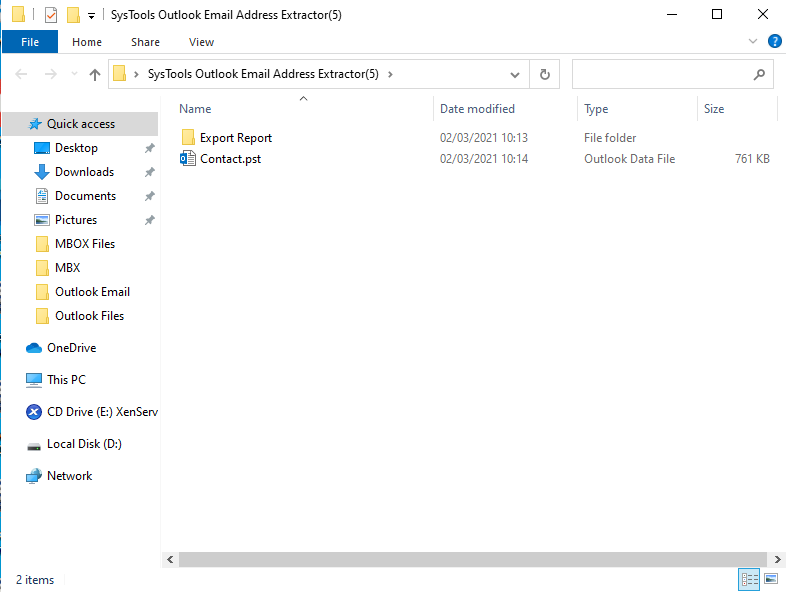Switch to the View ribbon tab
787x592 pixels.
coord(201,42)
